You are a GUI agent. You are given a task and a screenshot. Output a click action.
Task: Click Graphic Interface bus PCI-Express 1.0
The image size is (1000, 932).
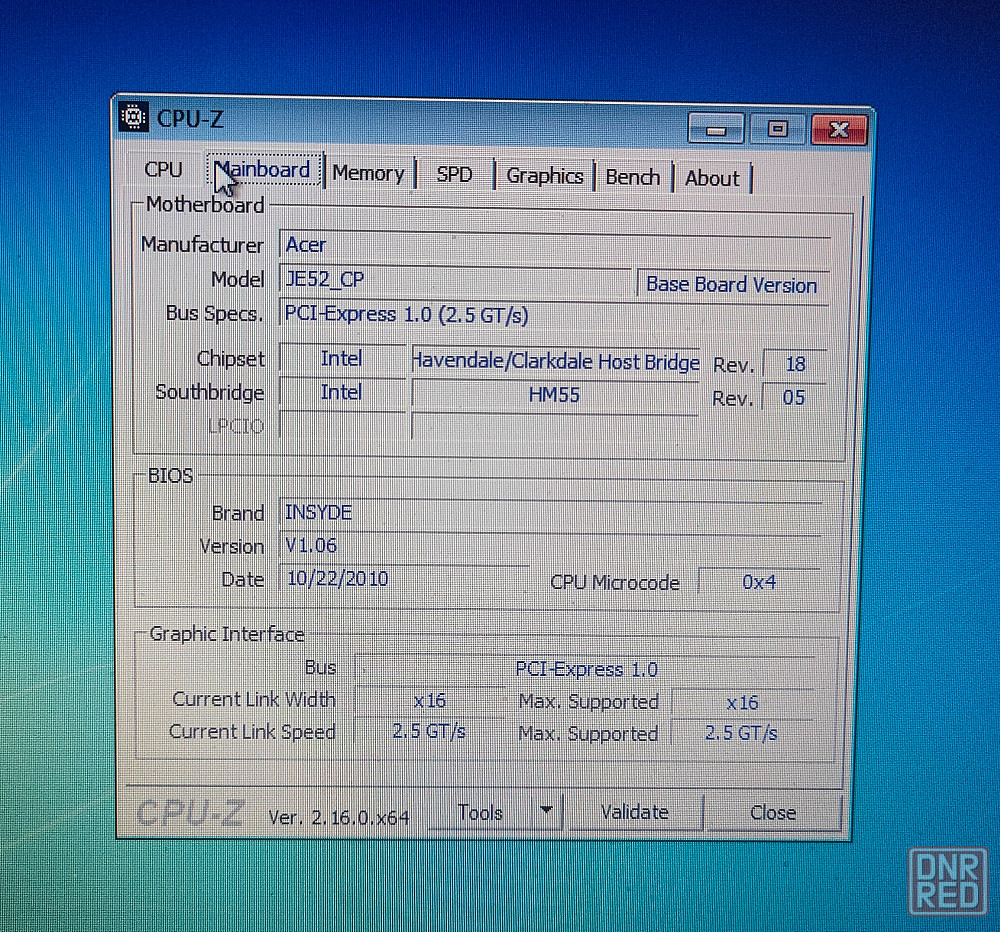[585, 669]
